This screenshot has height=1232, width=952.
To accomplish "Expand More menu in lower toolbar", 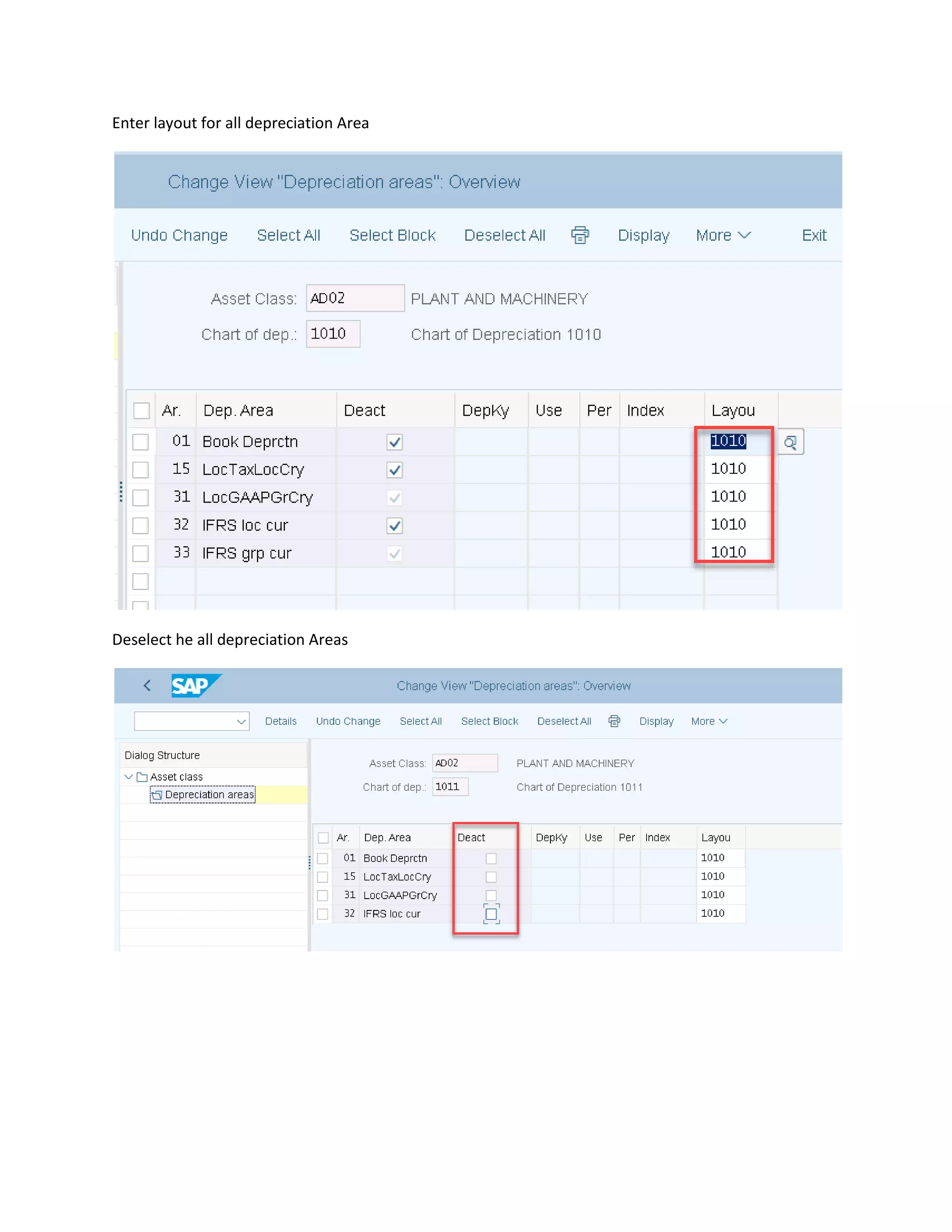I will (709, 721).
